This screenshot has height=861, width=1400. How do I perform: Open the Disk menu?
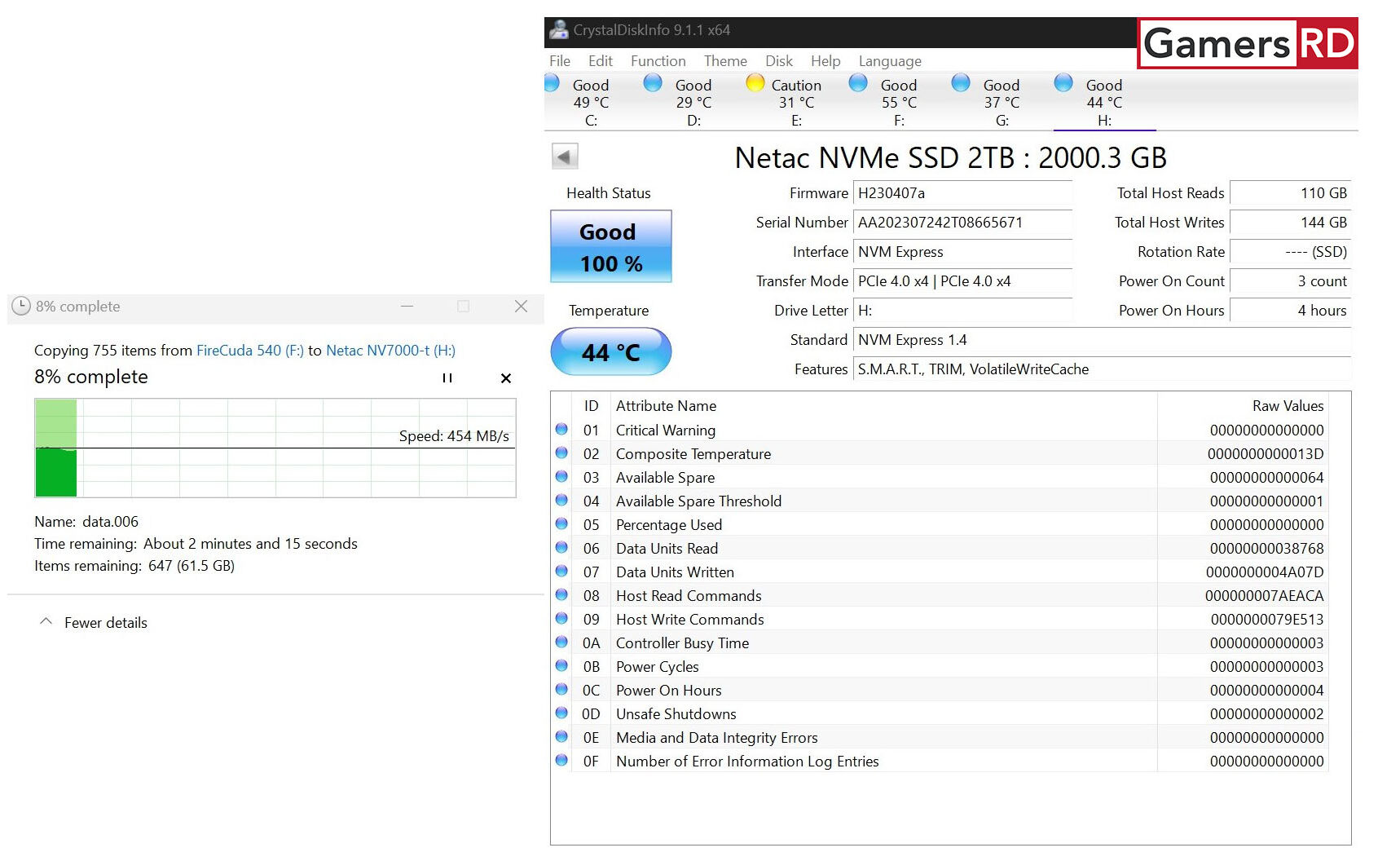pyautogui.click(x=779, y=61)
